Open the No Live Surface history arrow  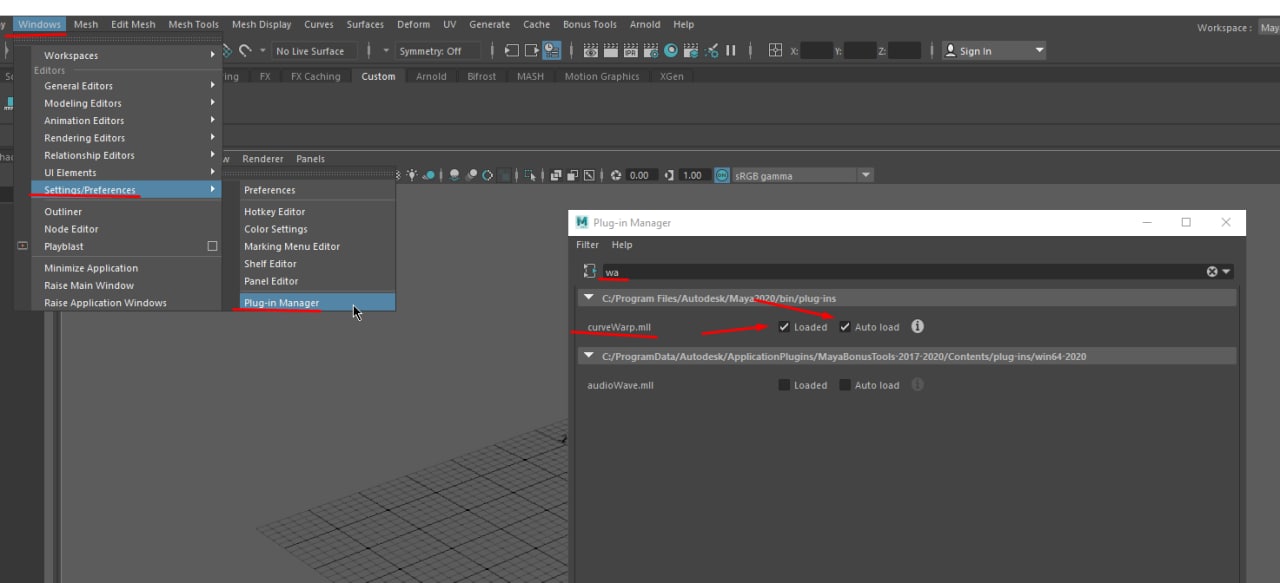(262, 51)
